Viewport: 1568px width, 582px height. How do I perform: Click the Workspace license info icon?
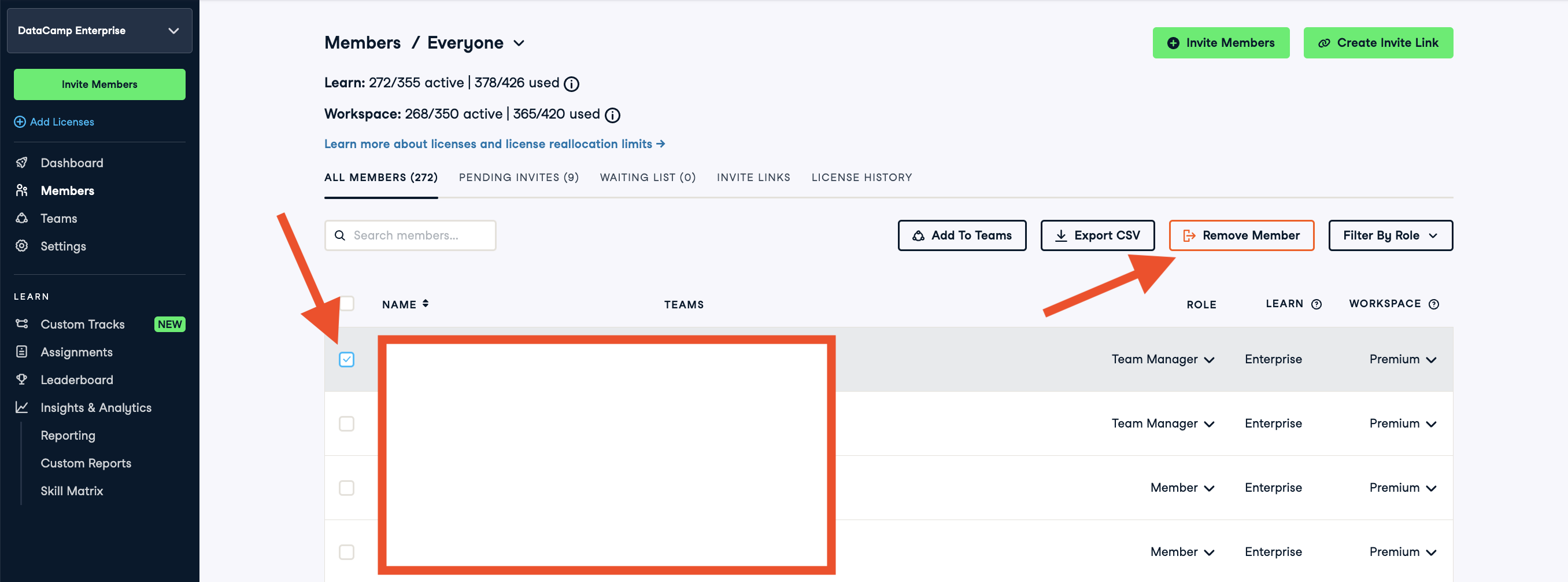pos(612,115)
